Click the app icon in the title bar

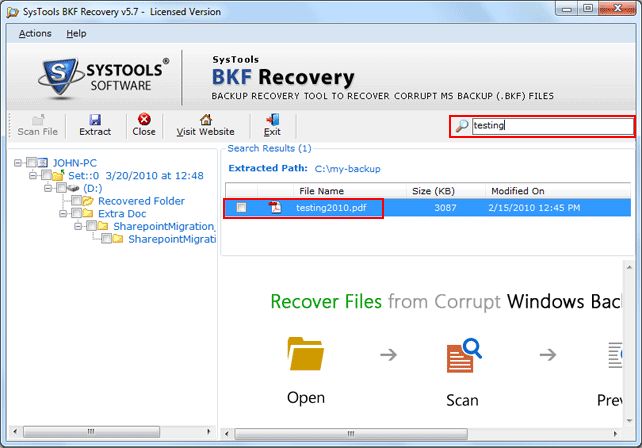tap(13, 12)
